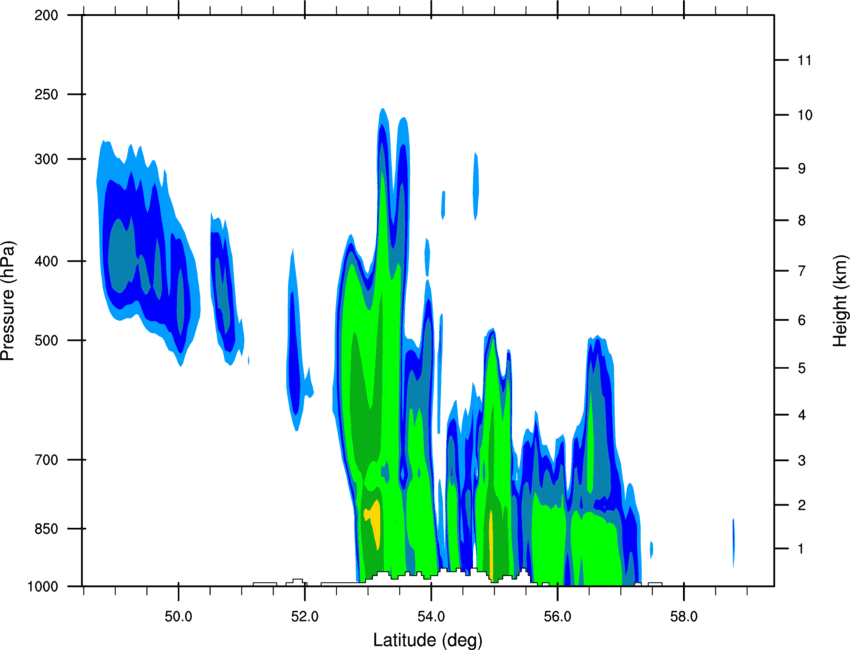Click the 700 pressure tick label
This screenshot has width=850, height=650.
coord(46,460)
